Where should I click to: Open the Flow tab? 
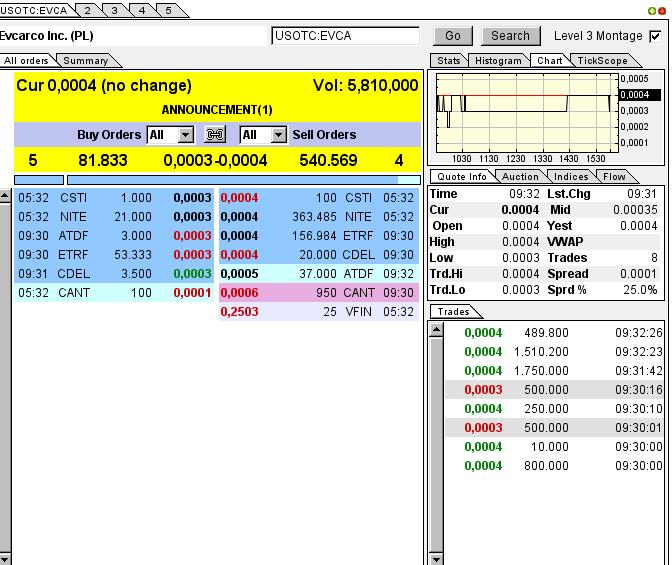point(614,177)
